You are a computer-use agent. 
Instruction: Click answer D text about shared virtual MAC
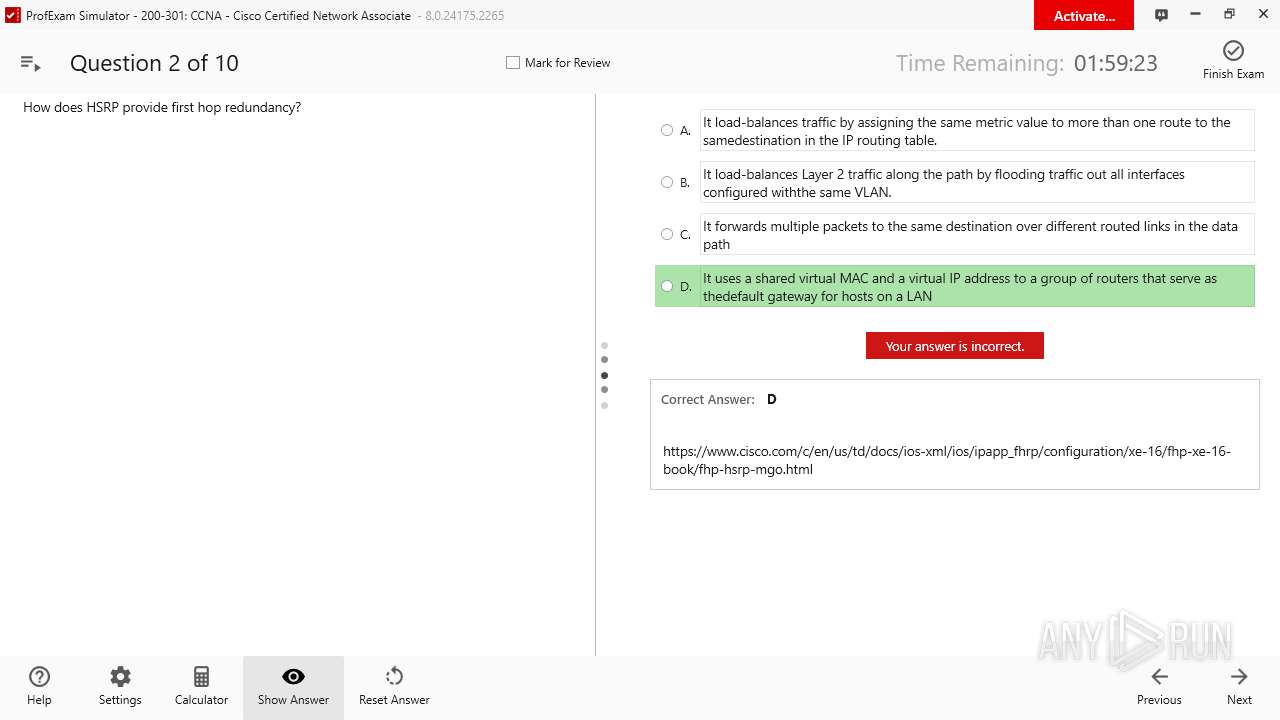coord(977,287)
